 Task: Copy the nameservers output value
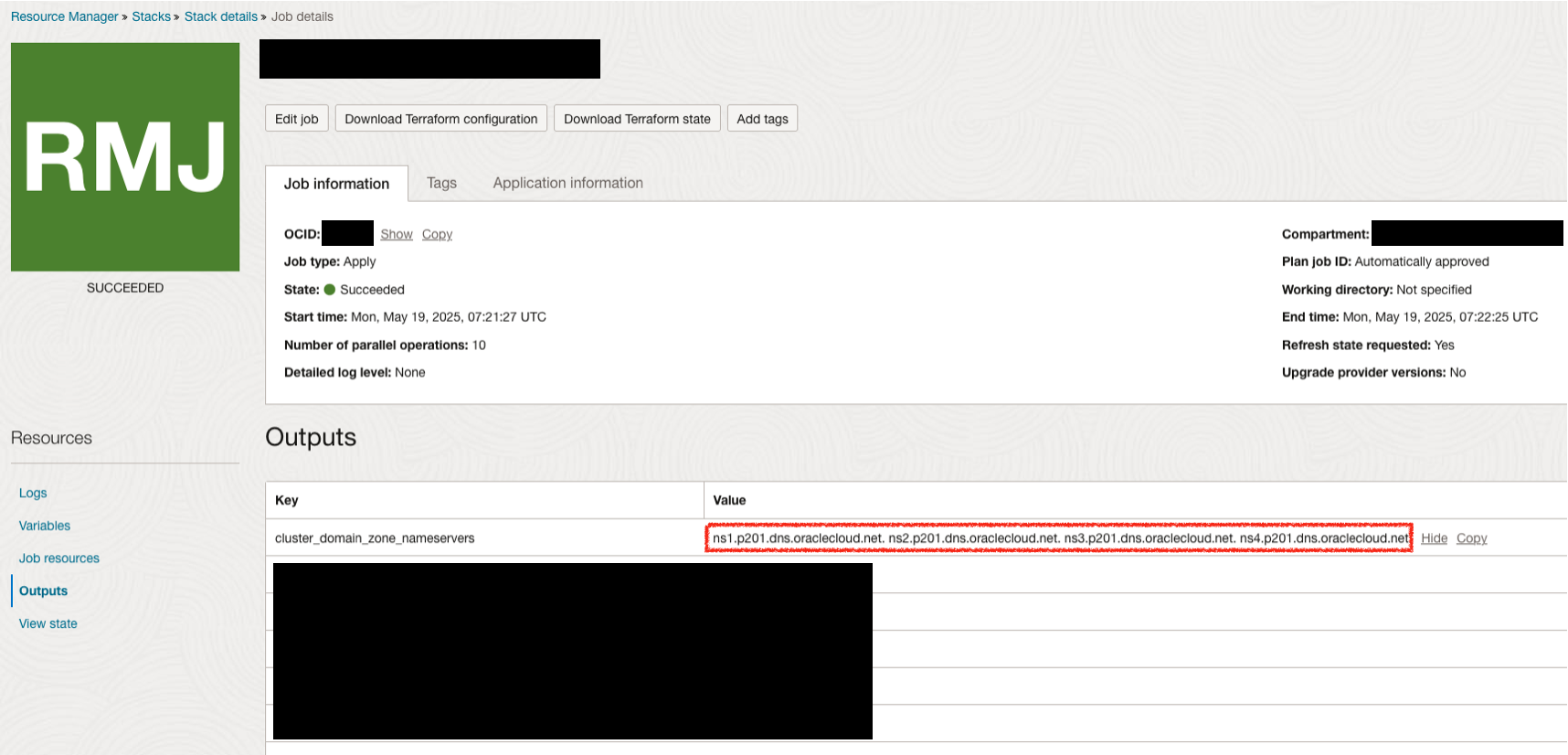coord(1471,538)
